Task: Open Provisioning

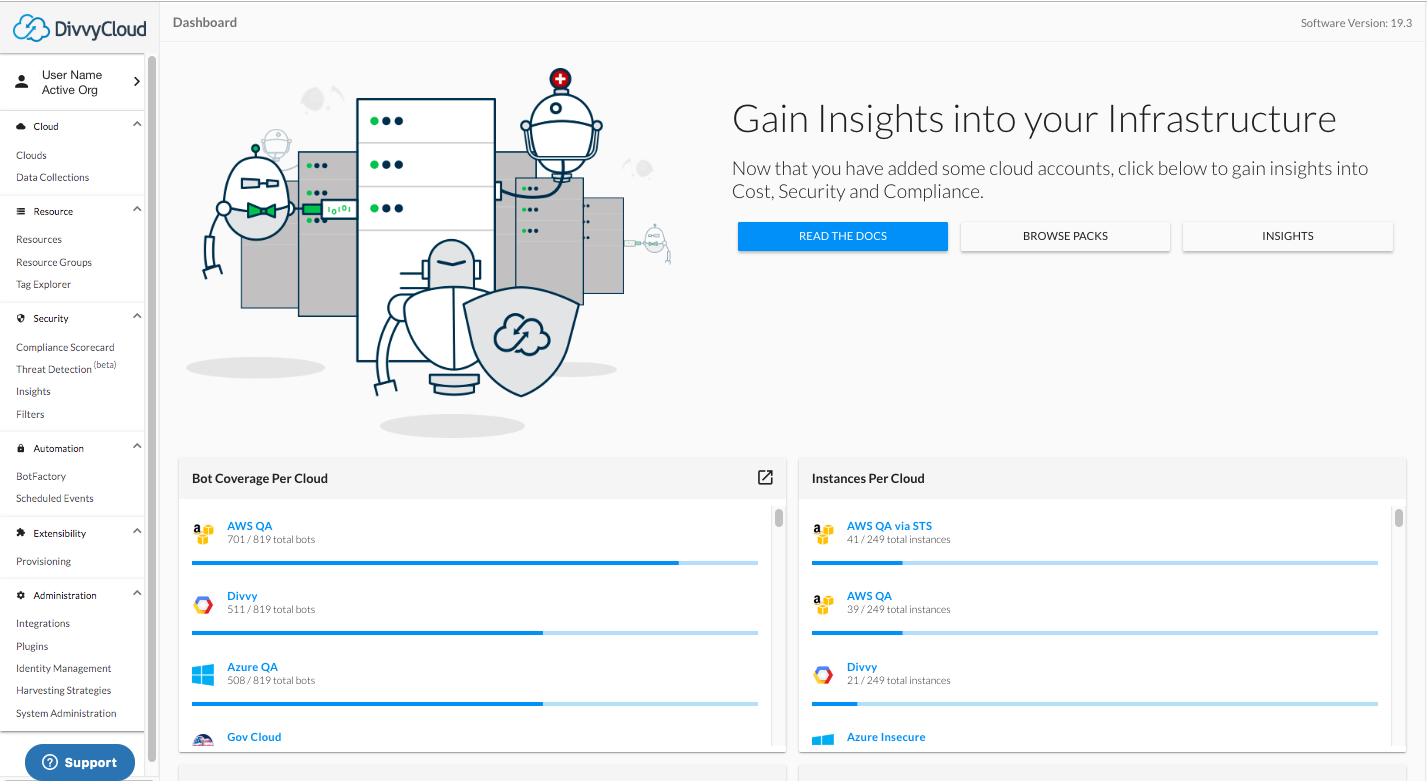Action: pyautogui.click(x=43, y=562)
